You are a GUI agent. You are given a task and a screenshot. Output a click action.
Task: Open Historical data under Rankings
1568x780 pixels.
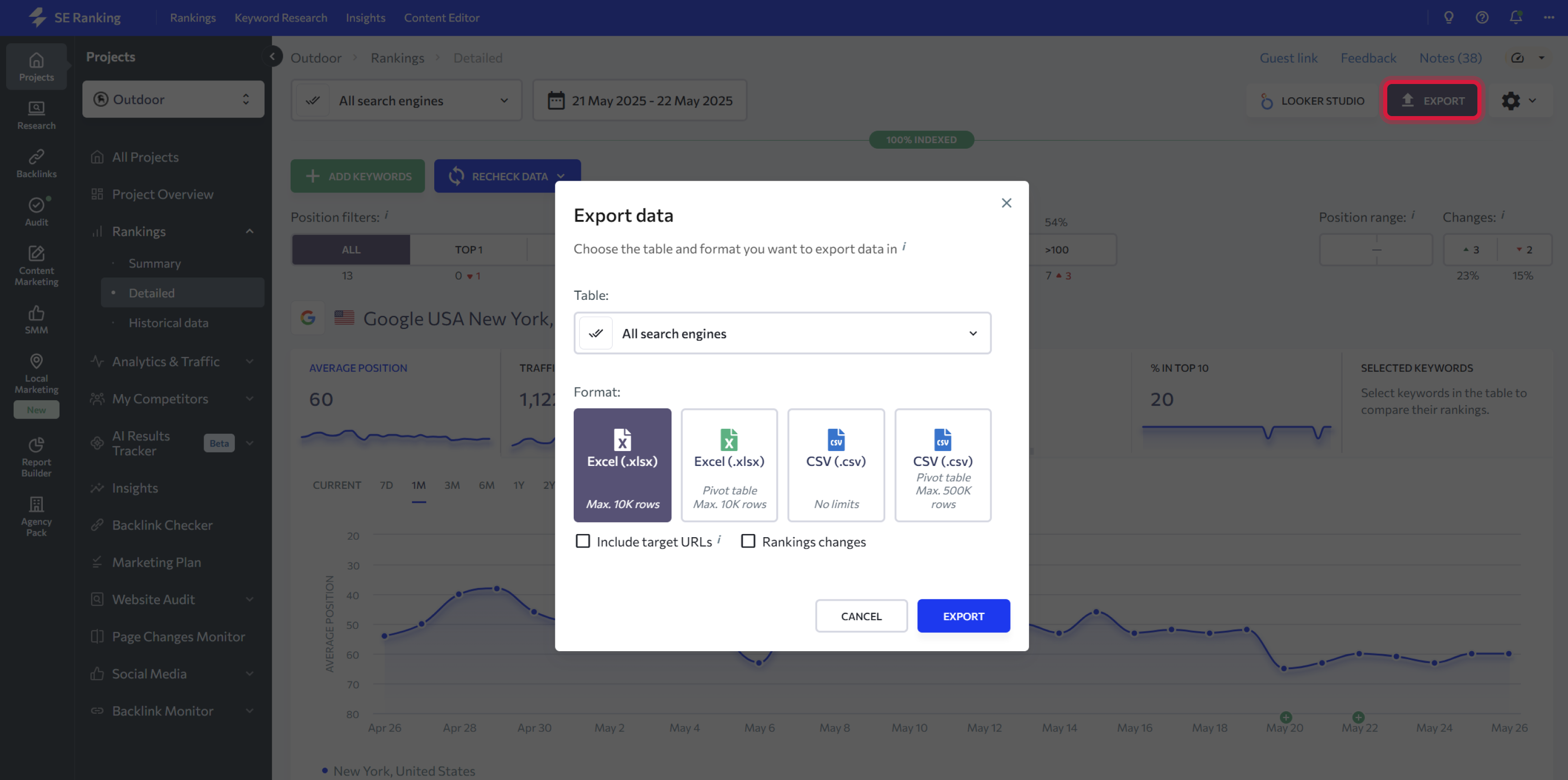(x=169, y=323)
